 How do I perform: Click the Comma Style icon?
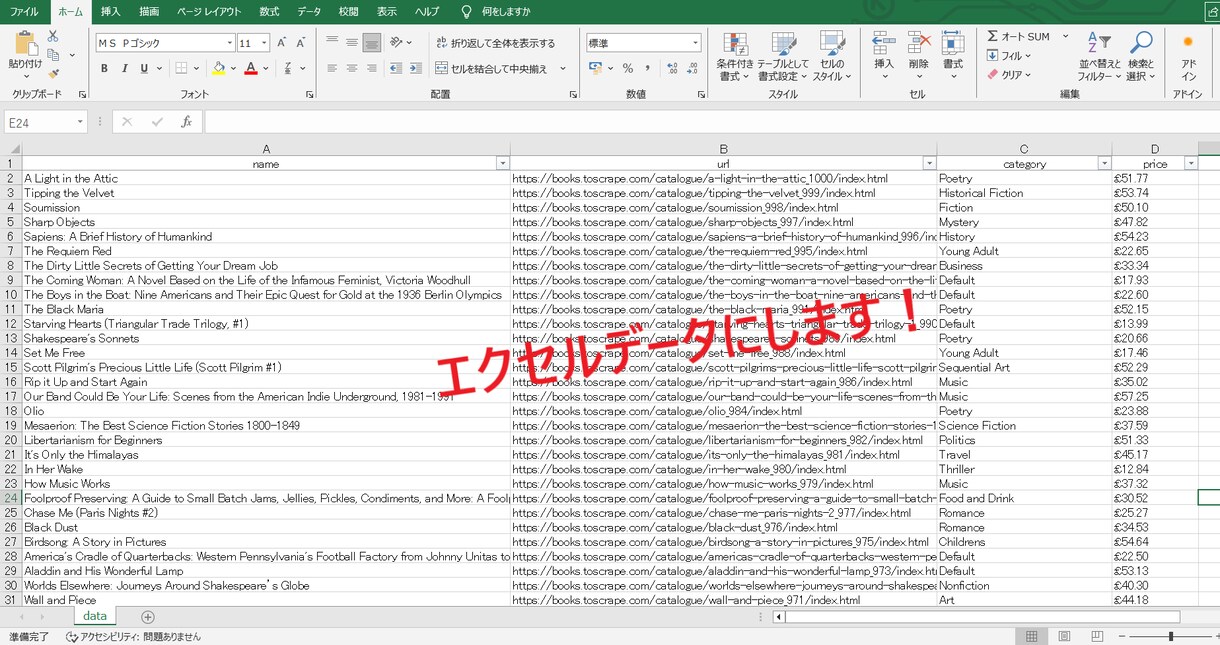[647, 69]
